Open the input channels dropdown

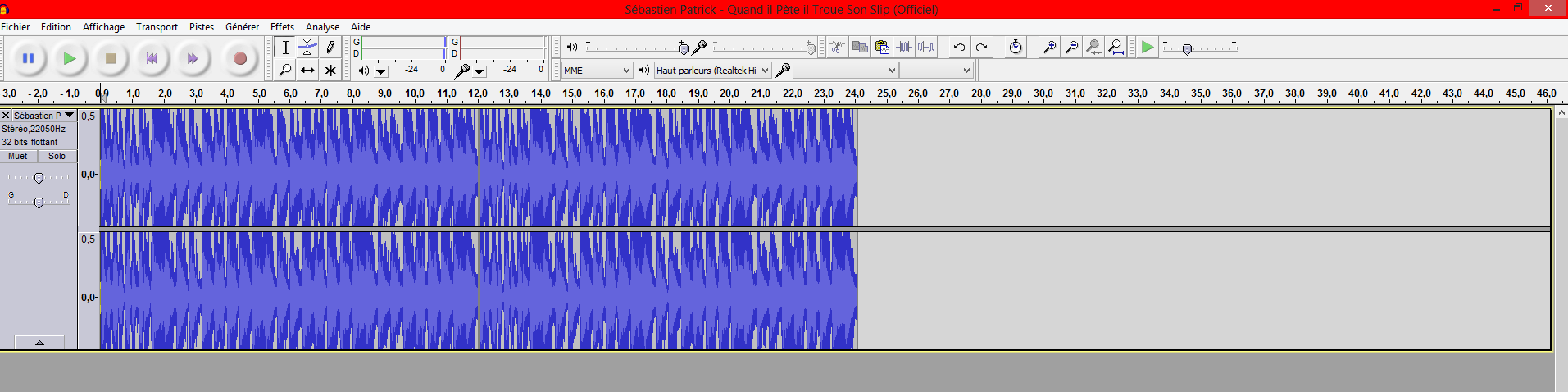click(936, 71)
